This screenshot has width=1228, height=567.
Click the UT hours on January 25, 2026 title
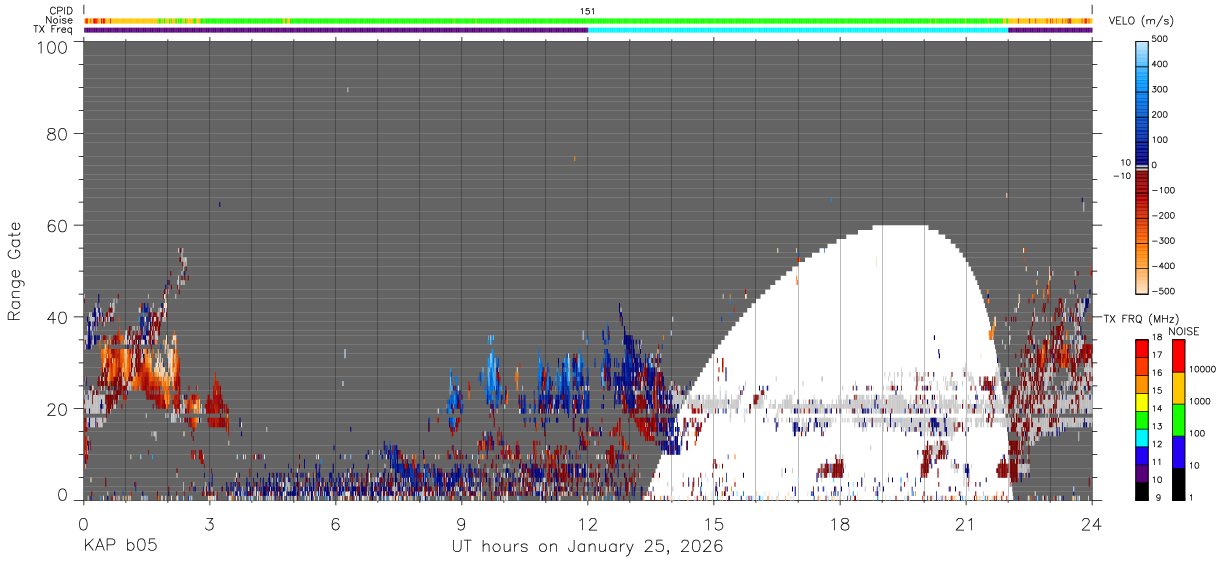tap(587, 546)
